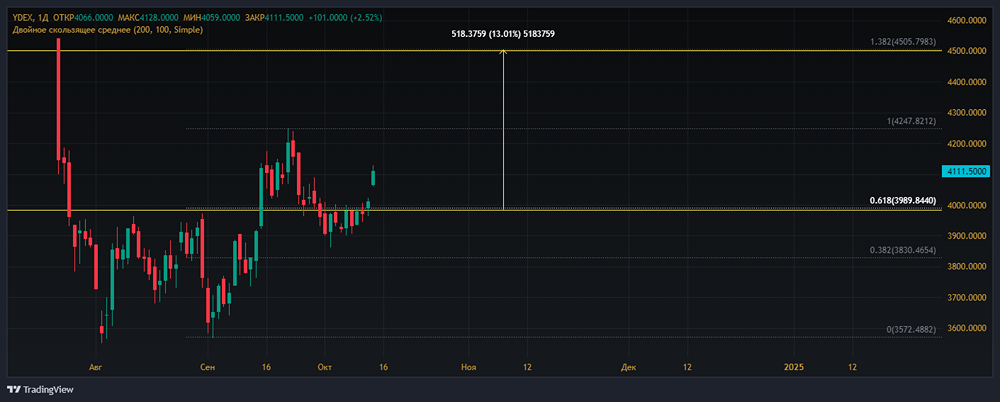
Task: Click the 2025 label on time axis
Action: pos(794,368)
